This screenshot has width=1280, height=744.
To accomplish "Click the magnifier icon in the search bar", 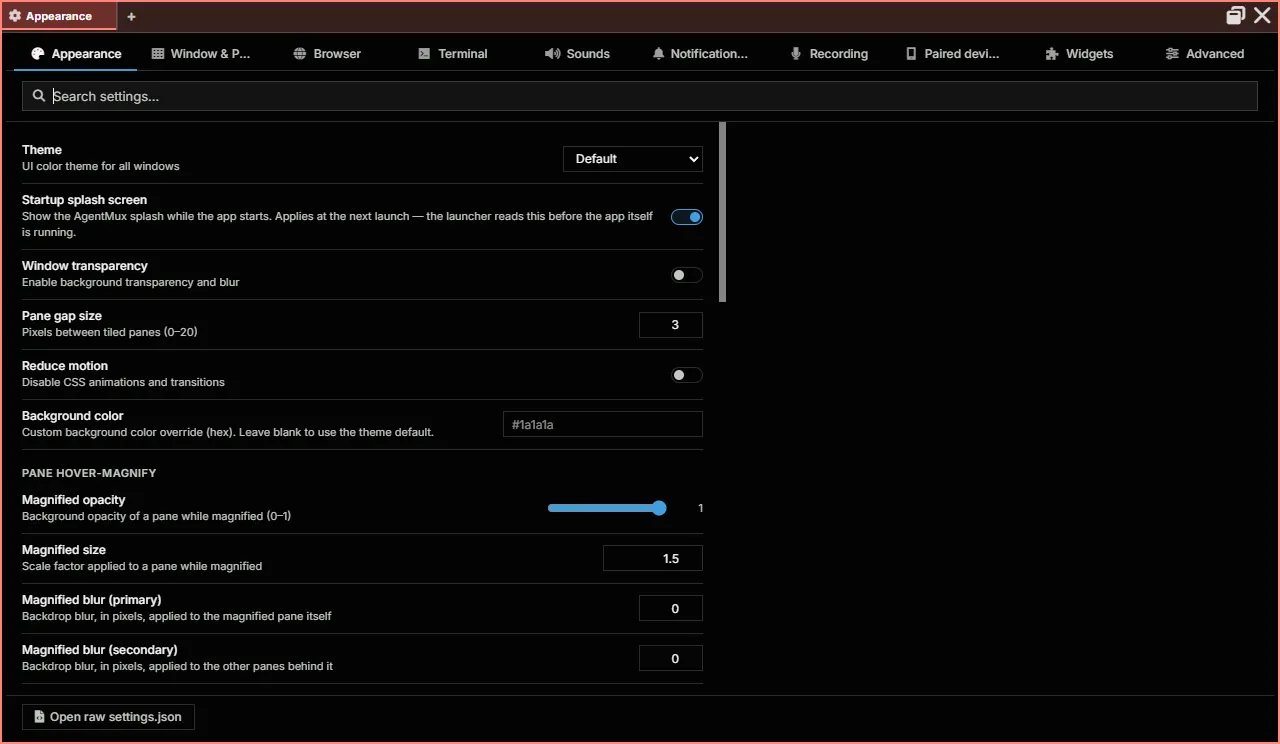I will (39, 96).
